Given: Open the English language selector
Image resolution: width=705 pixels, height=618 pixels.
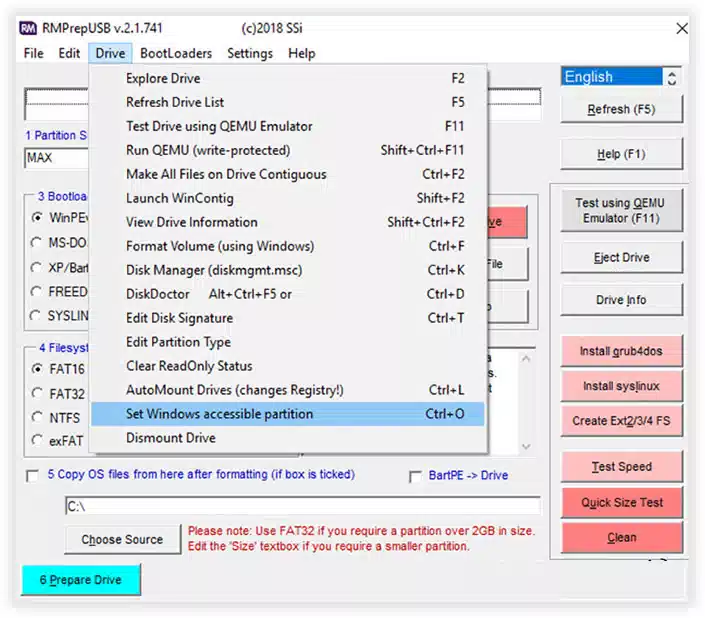Looking at the screenshot, I should click(x=611, y=77).
